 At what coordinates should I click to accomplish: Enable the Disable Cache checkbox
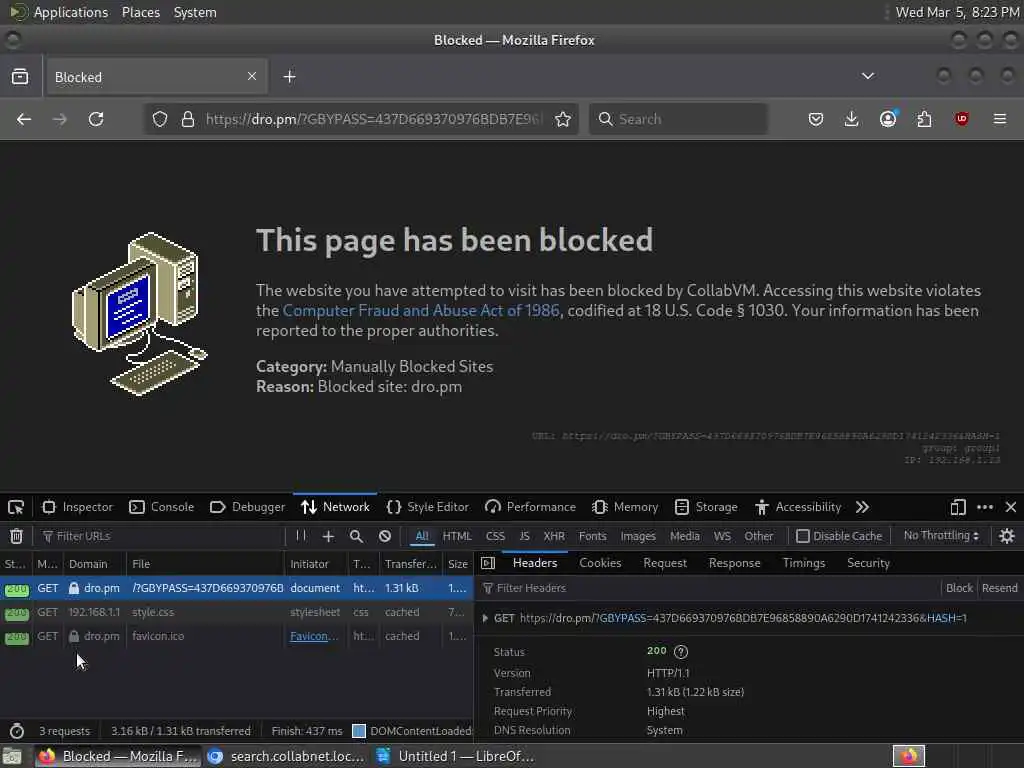click(803, 536)
